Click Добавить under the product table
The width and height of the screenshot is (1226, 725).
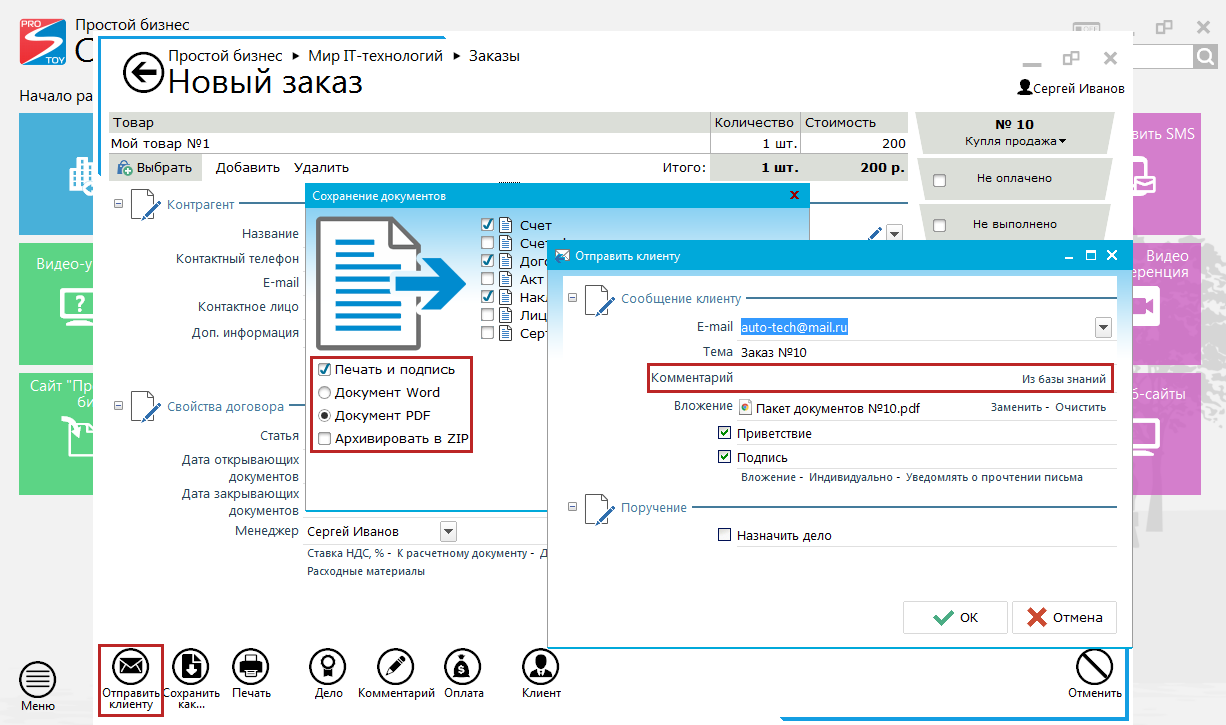tap(248, 168)
